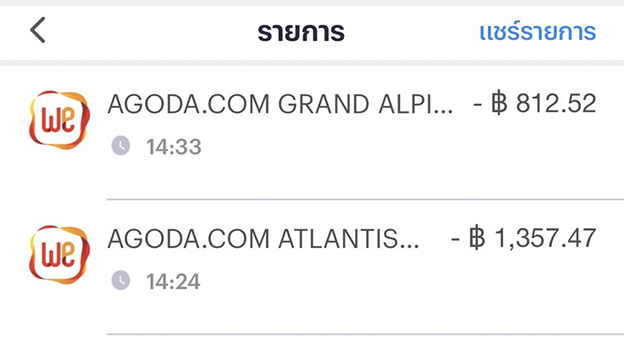Tap the 14:24 timestamp text
Image resolution: width=624 pixels, height=361 pixels.
click(173, 282)
